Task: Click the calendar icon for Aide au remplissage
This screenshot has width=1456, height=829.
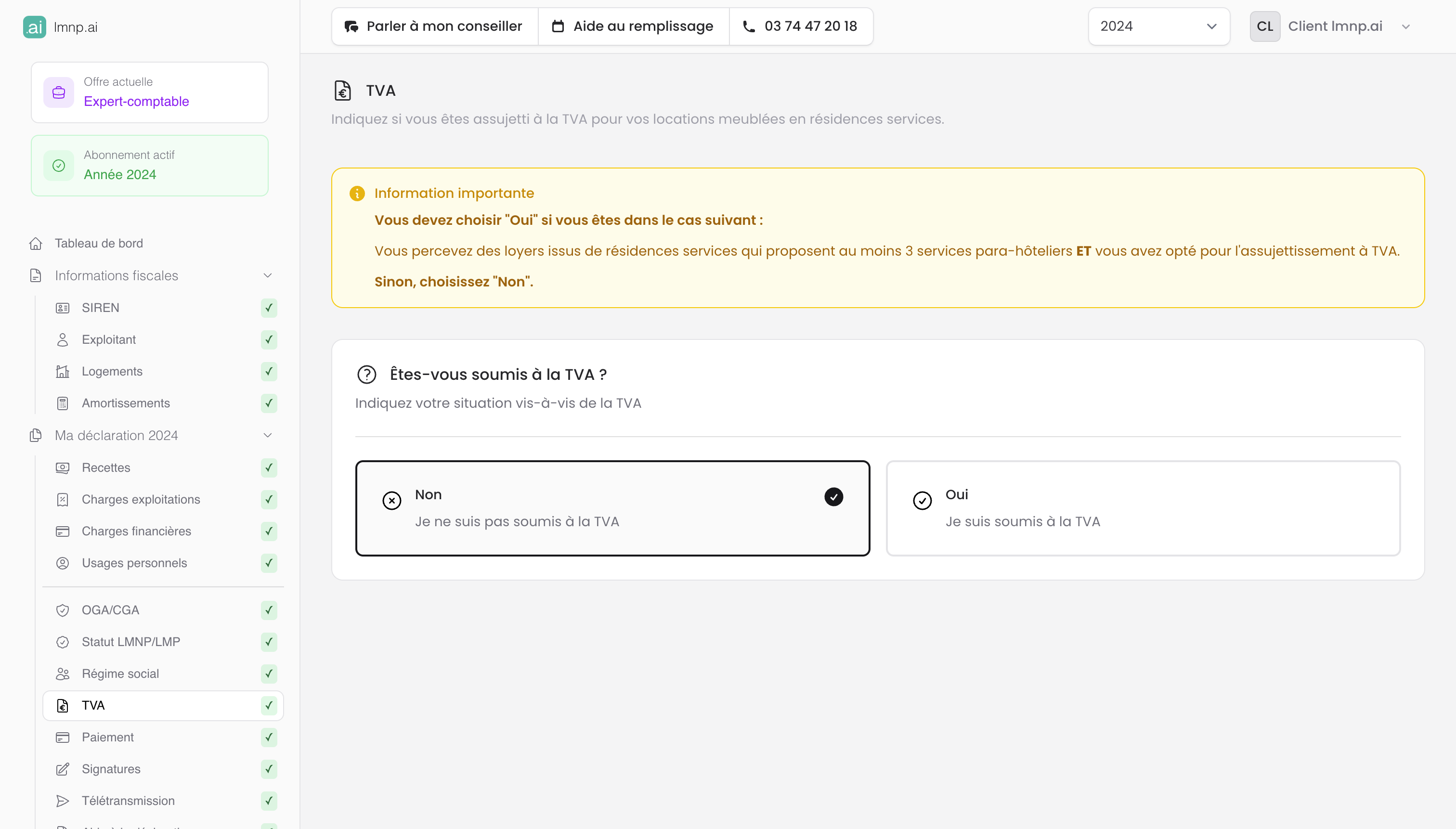Action: tap(558, 26)
